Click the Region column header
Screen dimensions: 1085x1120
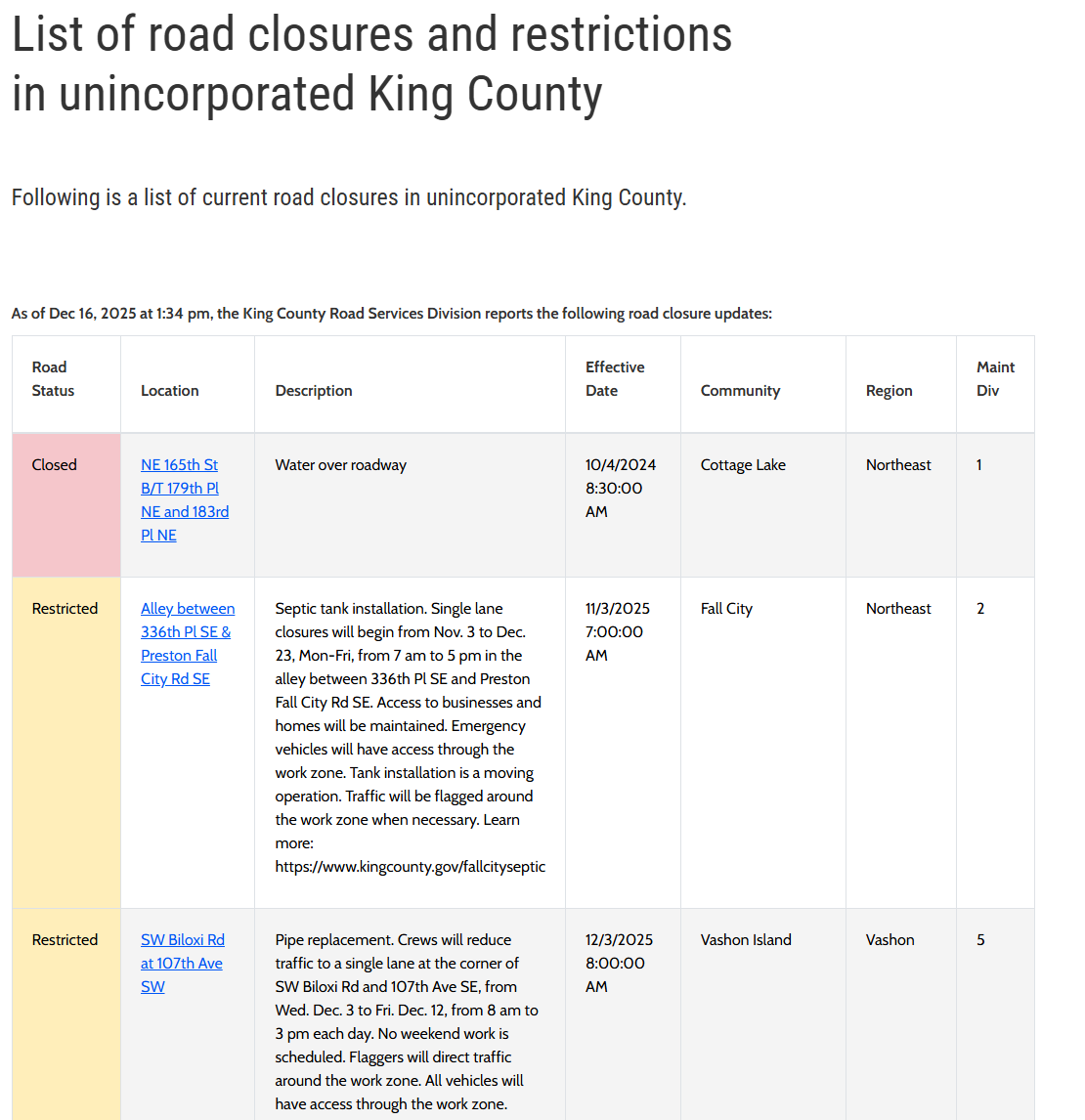tap(889, 390)
